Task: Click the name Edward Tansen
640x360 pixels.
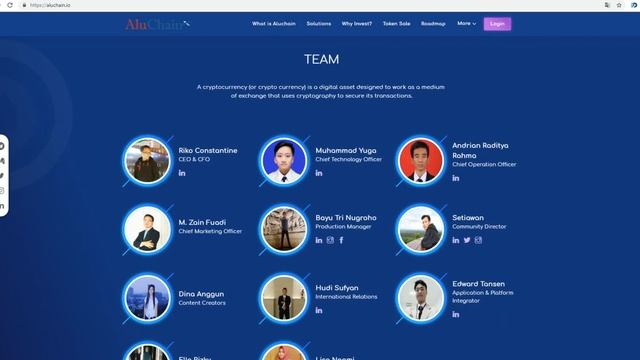Action: tap(478, 284)
